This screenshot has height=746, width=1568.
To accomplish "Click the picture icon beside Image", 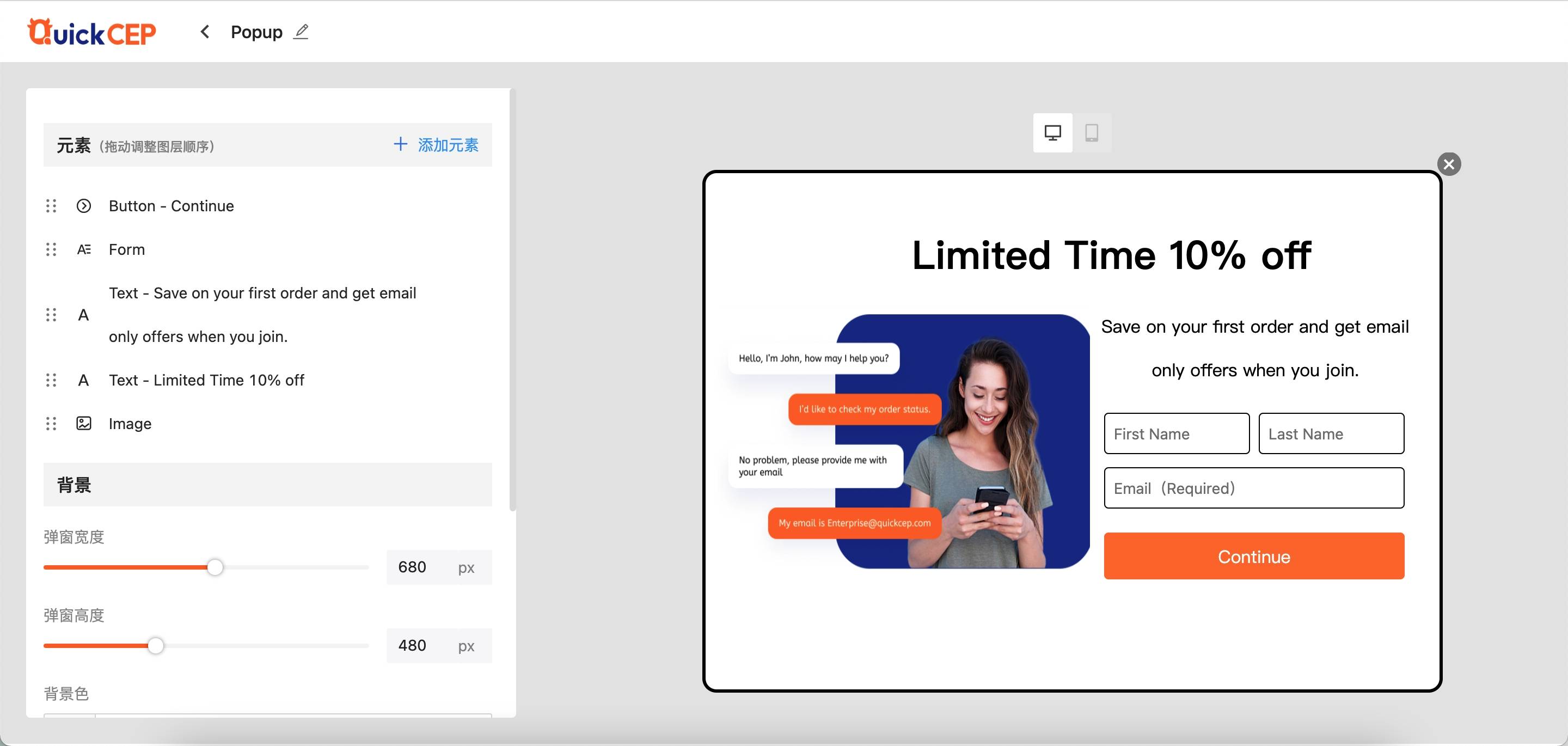I will (84, 424).
